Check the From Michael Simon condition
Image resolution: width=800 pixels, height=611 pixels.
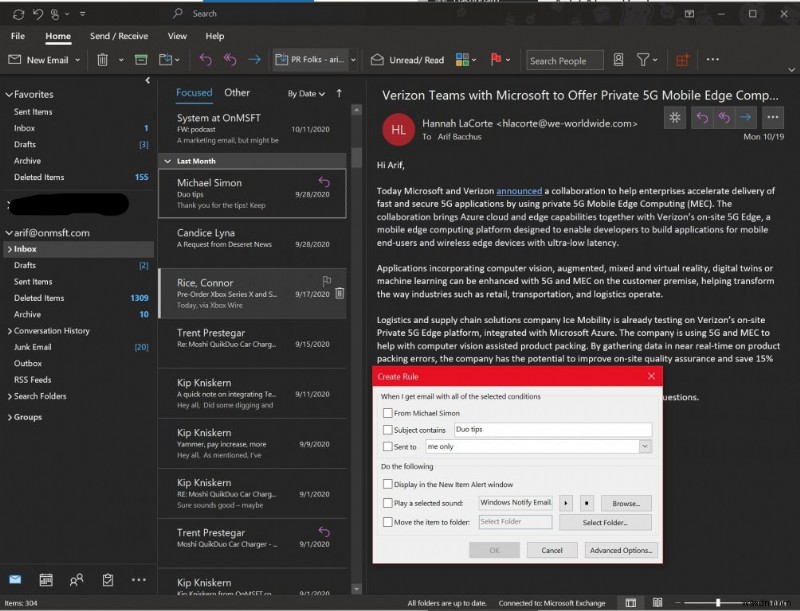coord(387,413)
